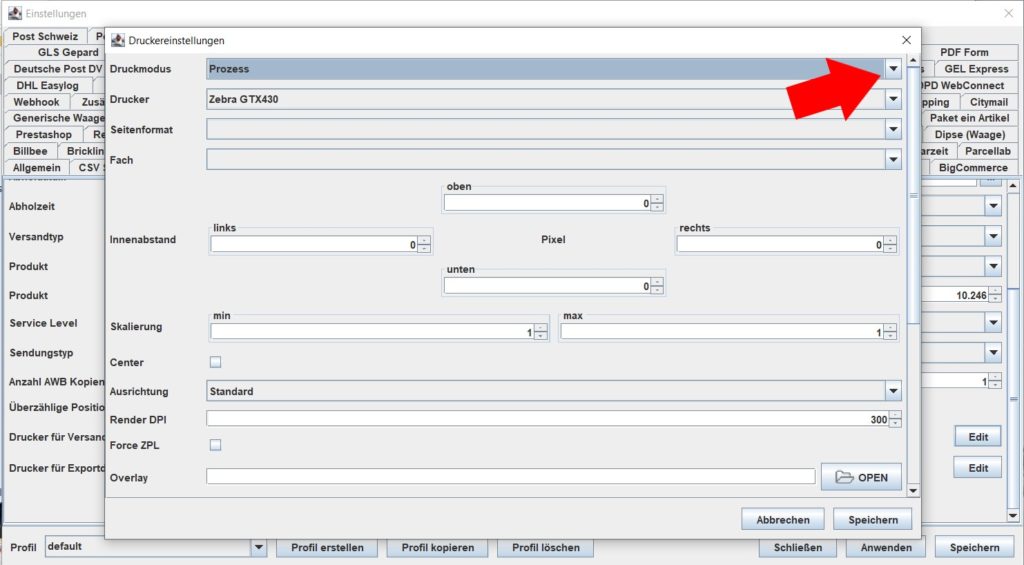The image size is (1024, 565).
Task: Switch to the Post Schweiz tab
Action: click(45, 36)
